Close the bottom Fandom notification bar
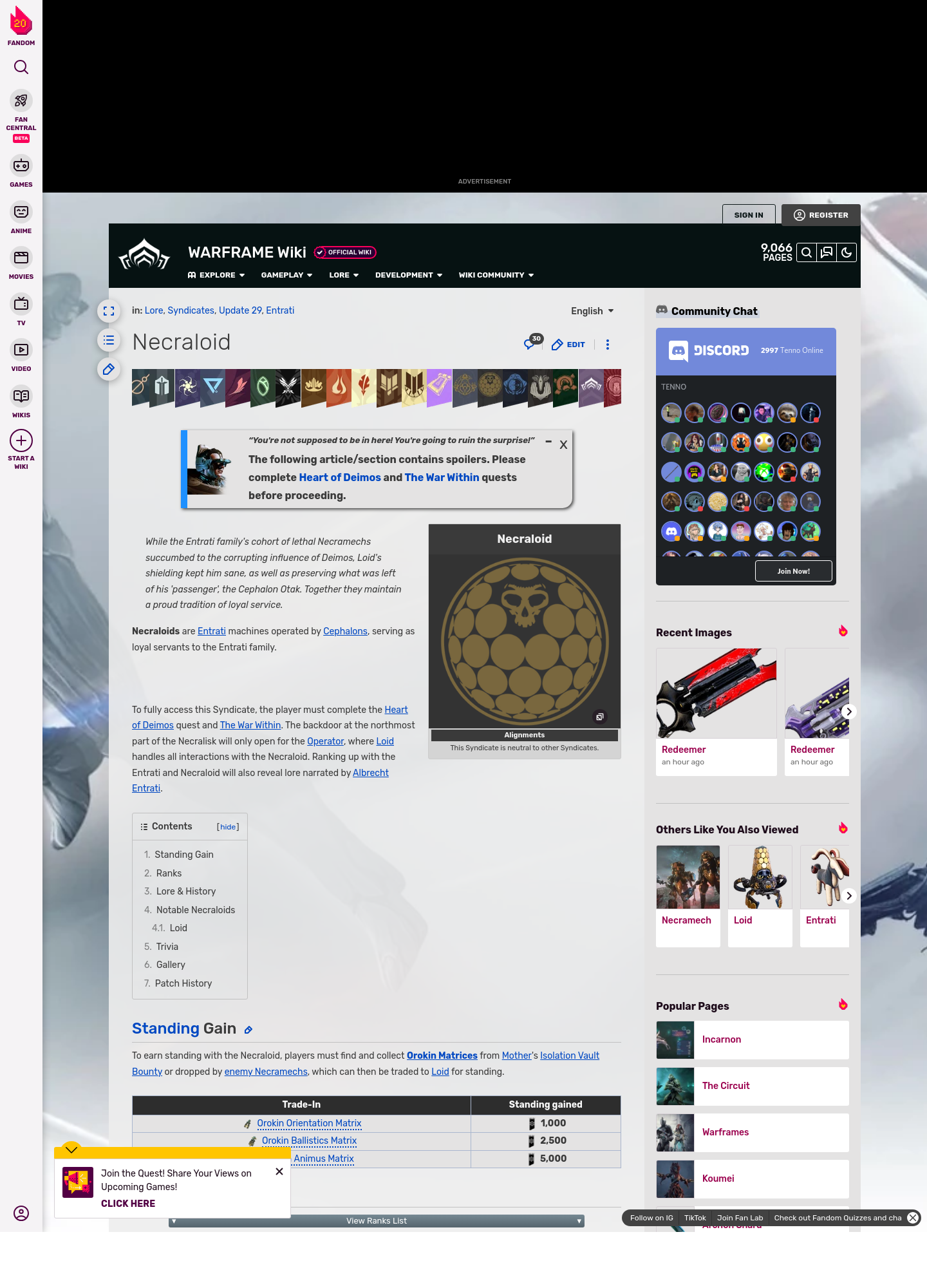Screen dimensions: 927x1288 tap(913, 1218)
